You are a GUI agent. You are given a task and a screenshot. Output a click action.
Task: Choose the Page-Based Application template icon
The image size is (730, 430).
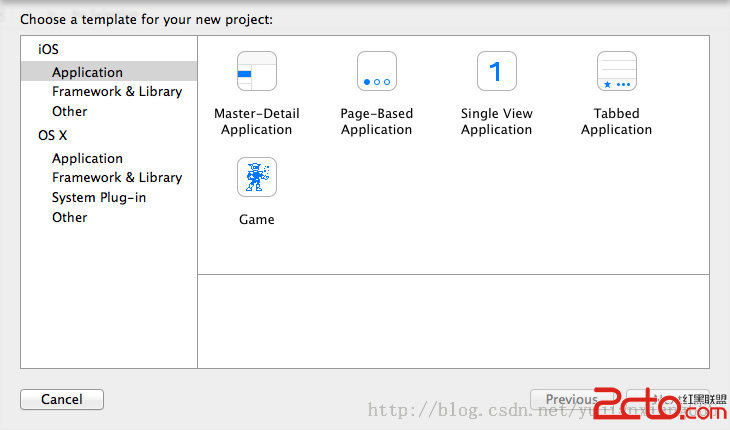tap(377, 72)
